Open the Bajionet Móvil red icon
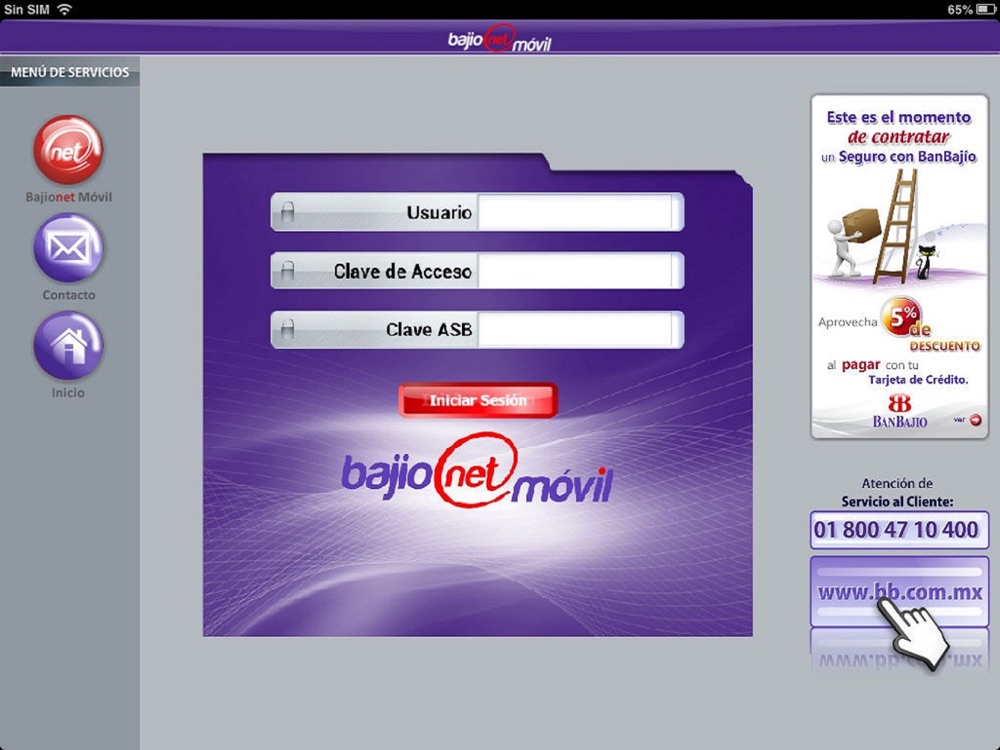The image size is (1000, 750). (68, 150)
